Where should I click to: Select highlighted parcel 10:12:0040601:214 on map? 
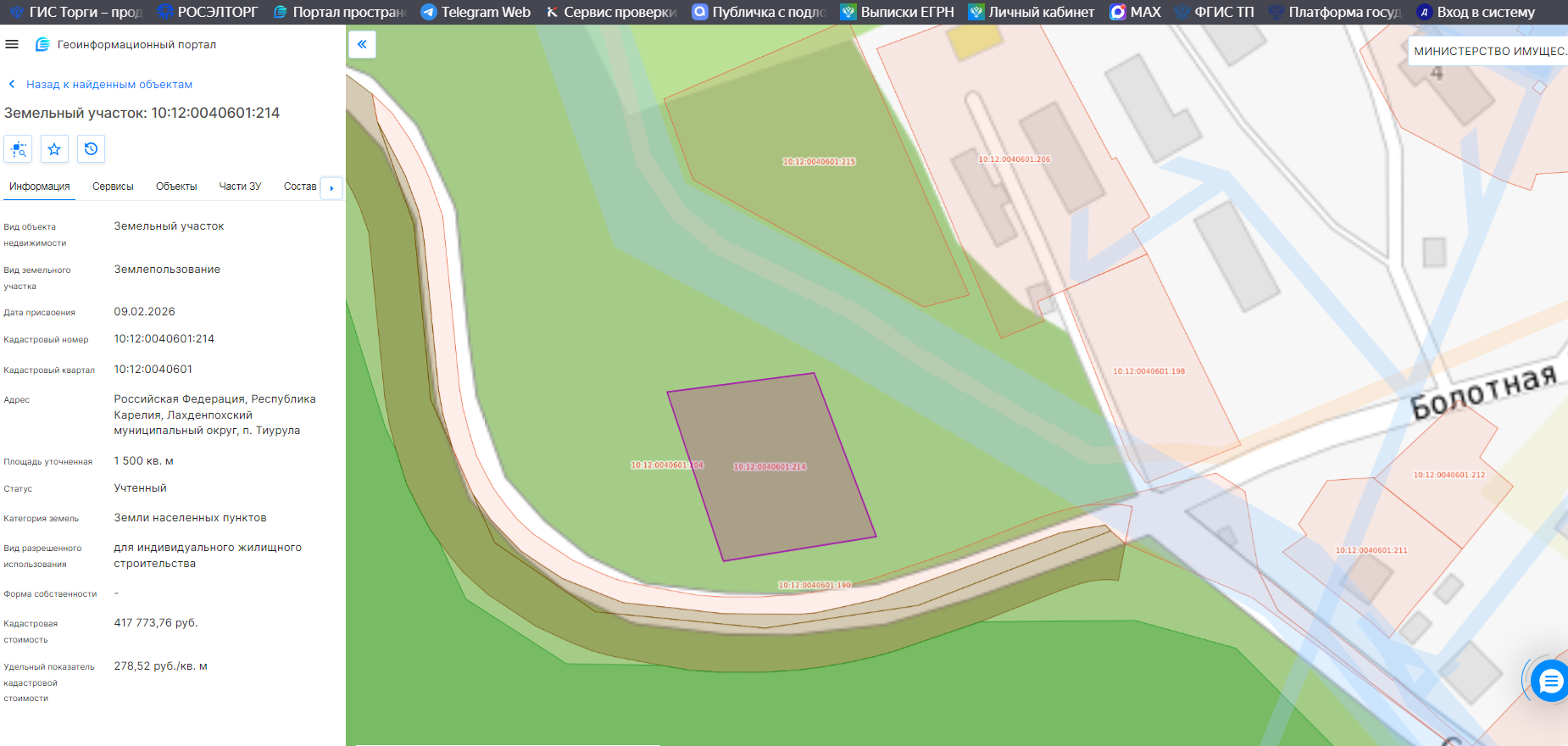770,466
